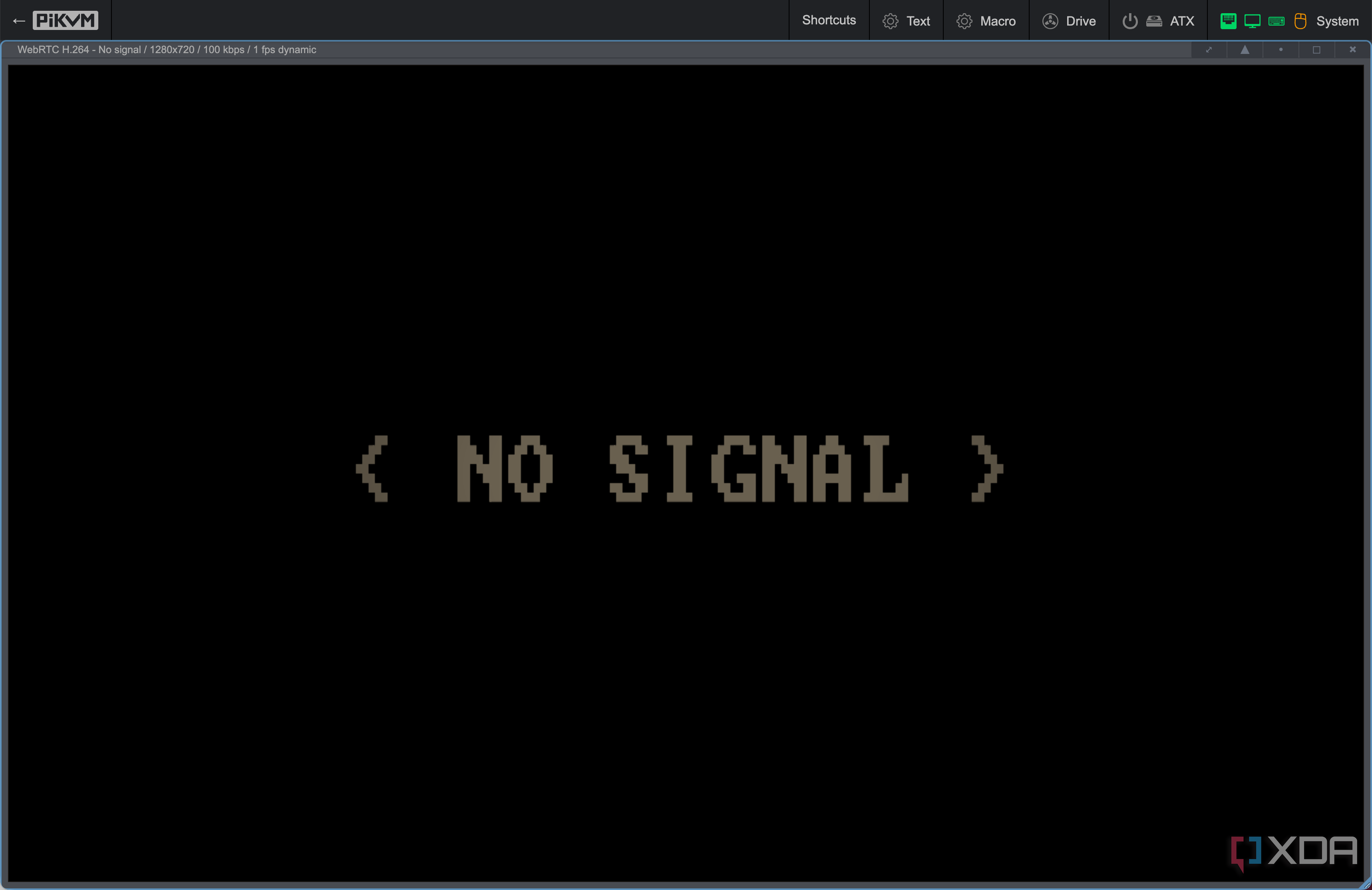Click the NO SIGNAL video stream area
Screen dimensions: 1372x890
click(x=686, y=473)
